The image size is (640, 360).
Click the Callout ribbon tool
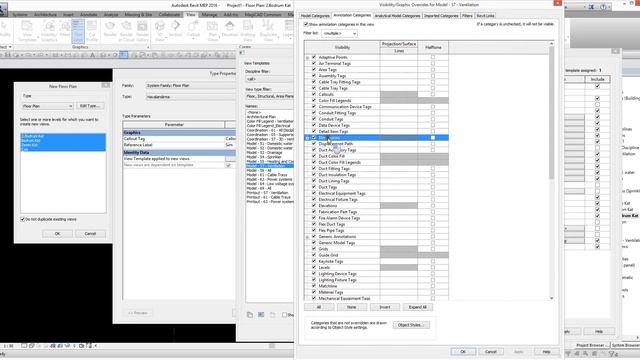tap(193, 29)
